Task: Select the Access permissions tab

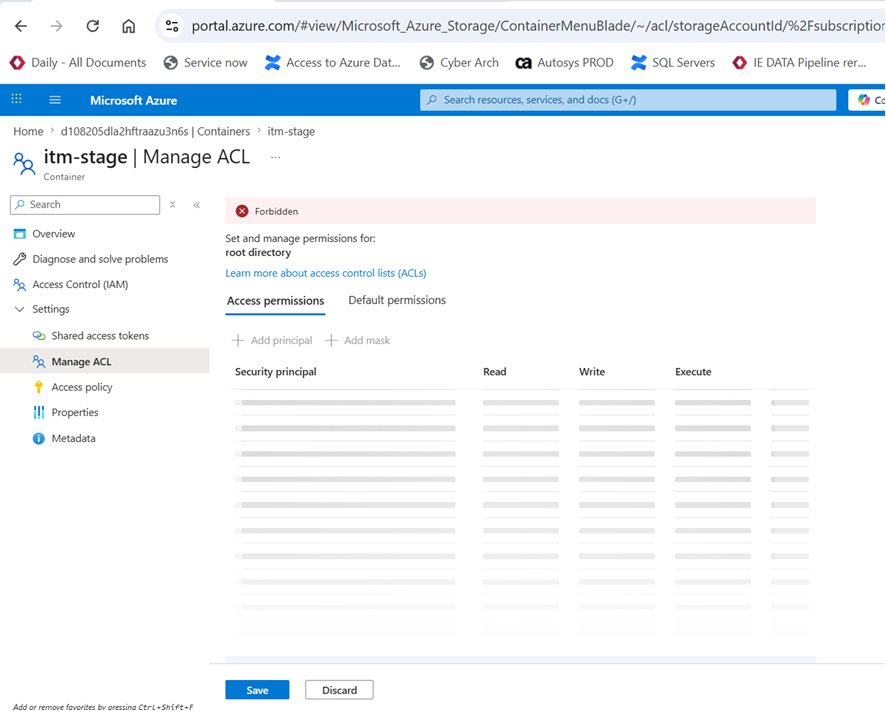Action: pos(275,301)
